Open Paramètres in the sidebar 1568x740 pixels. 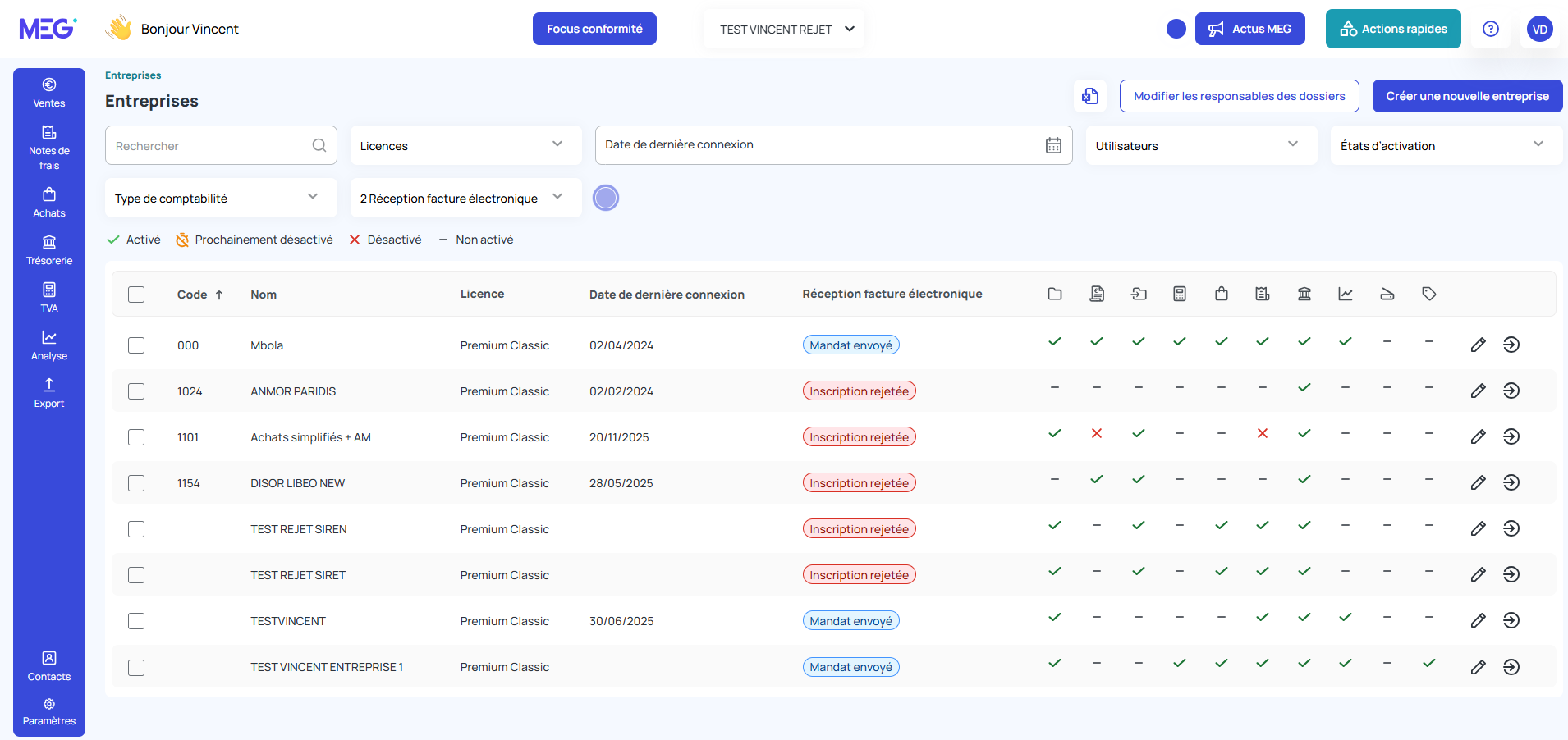(49, 711)
